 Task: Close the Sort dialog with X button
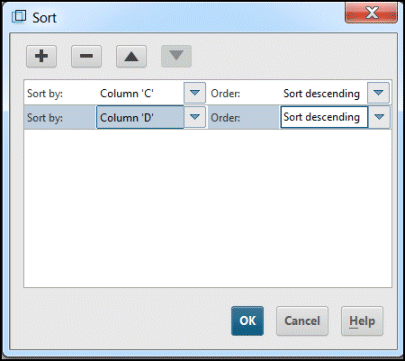(371, 13)
